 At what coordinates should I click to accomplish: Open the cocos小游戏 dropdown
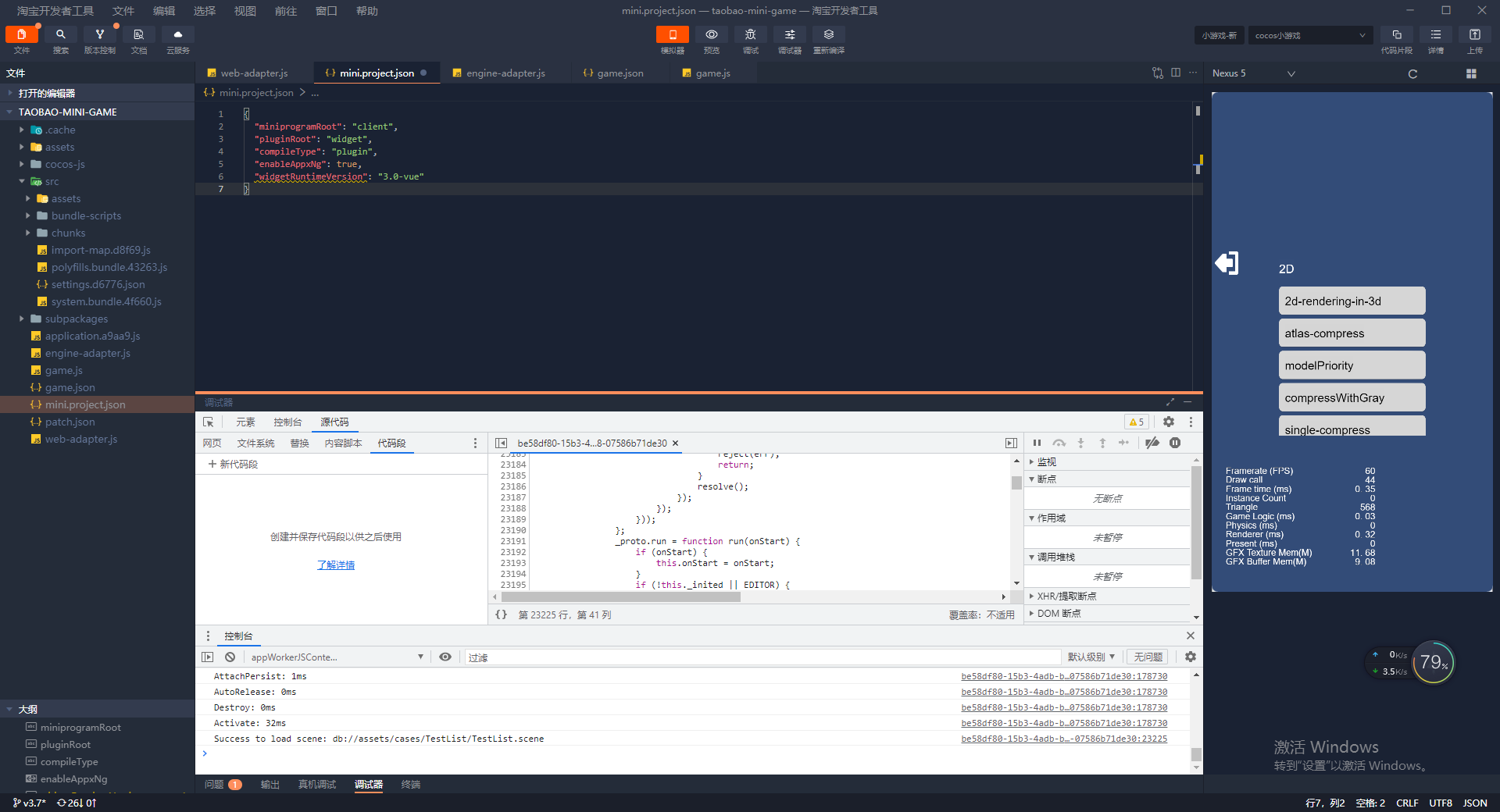tap(1310, 35)
